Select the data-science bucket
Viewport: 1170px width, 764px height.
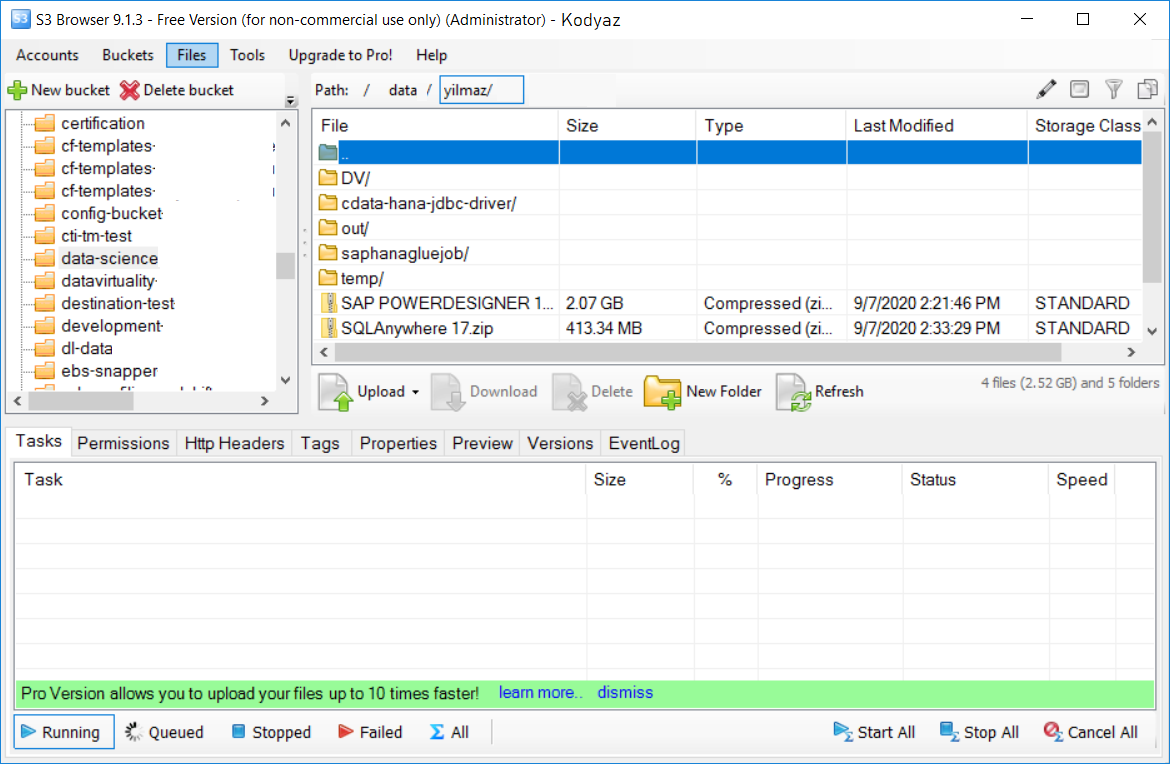click(110, 258)
